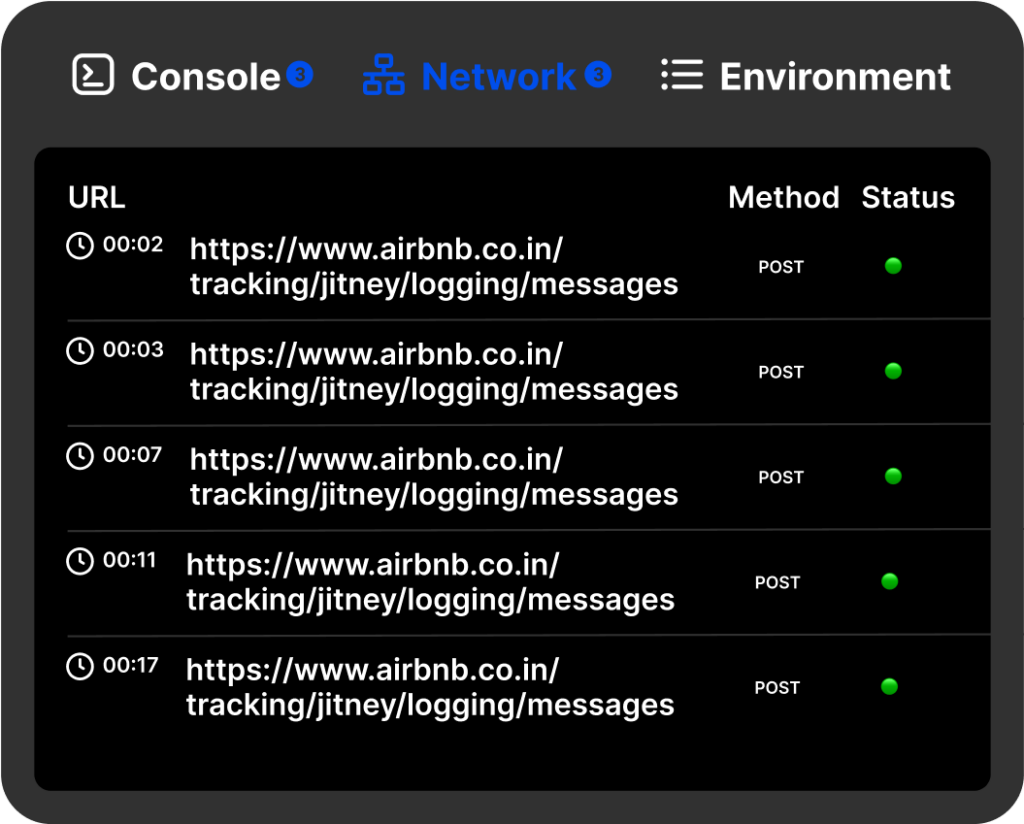Click the Network notification count badge

point(598,74)
